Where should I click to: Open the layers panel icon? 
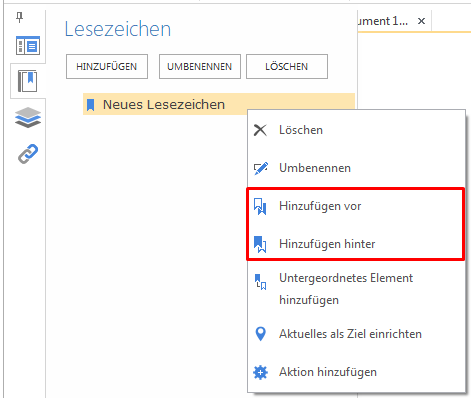(x=28, y=118)
